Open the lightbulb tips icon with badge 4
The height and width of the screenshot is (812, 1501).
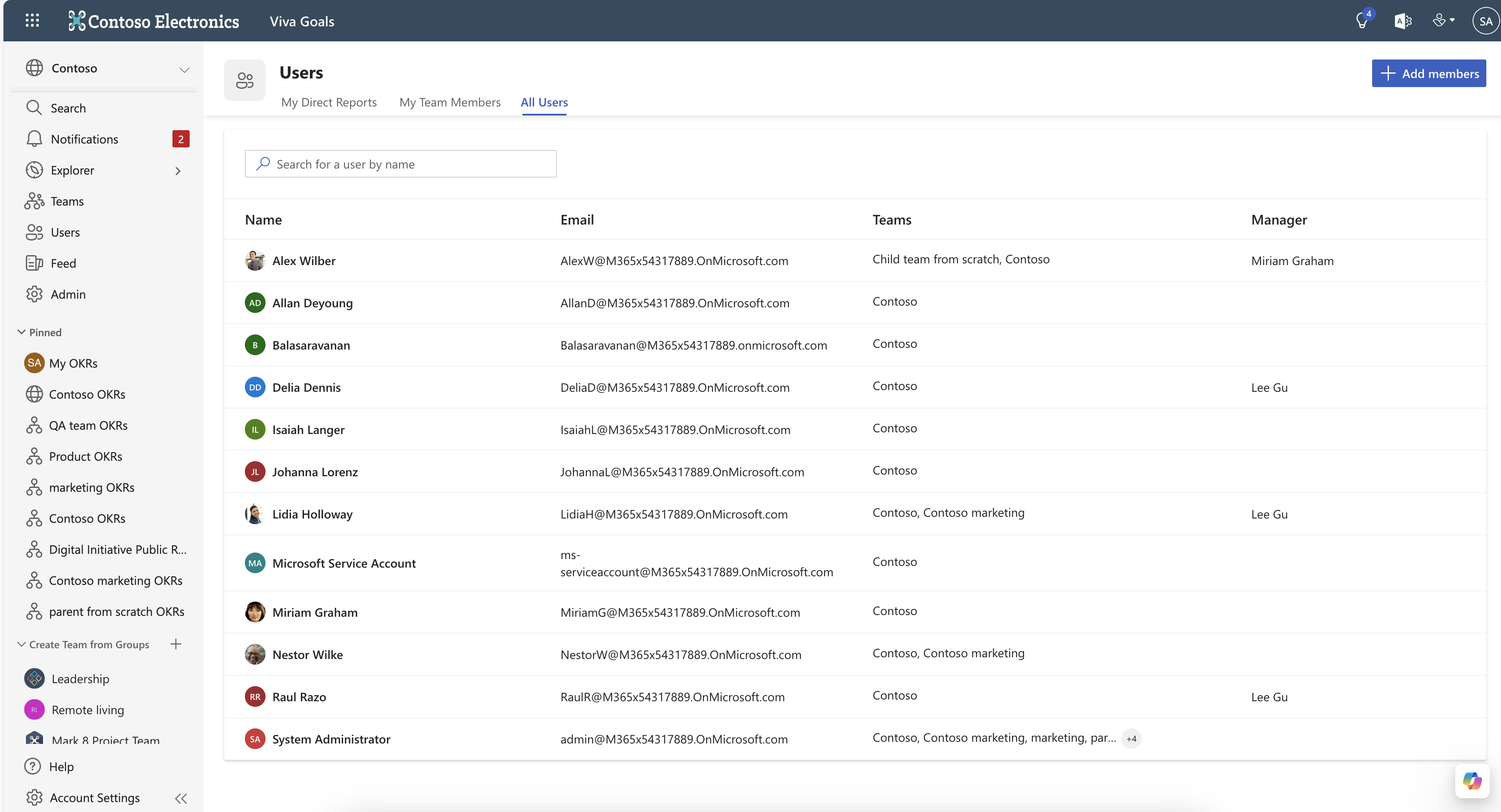click(x=1362, y=20)
